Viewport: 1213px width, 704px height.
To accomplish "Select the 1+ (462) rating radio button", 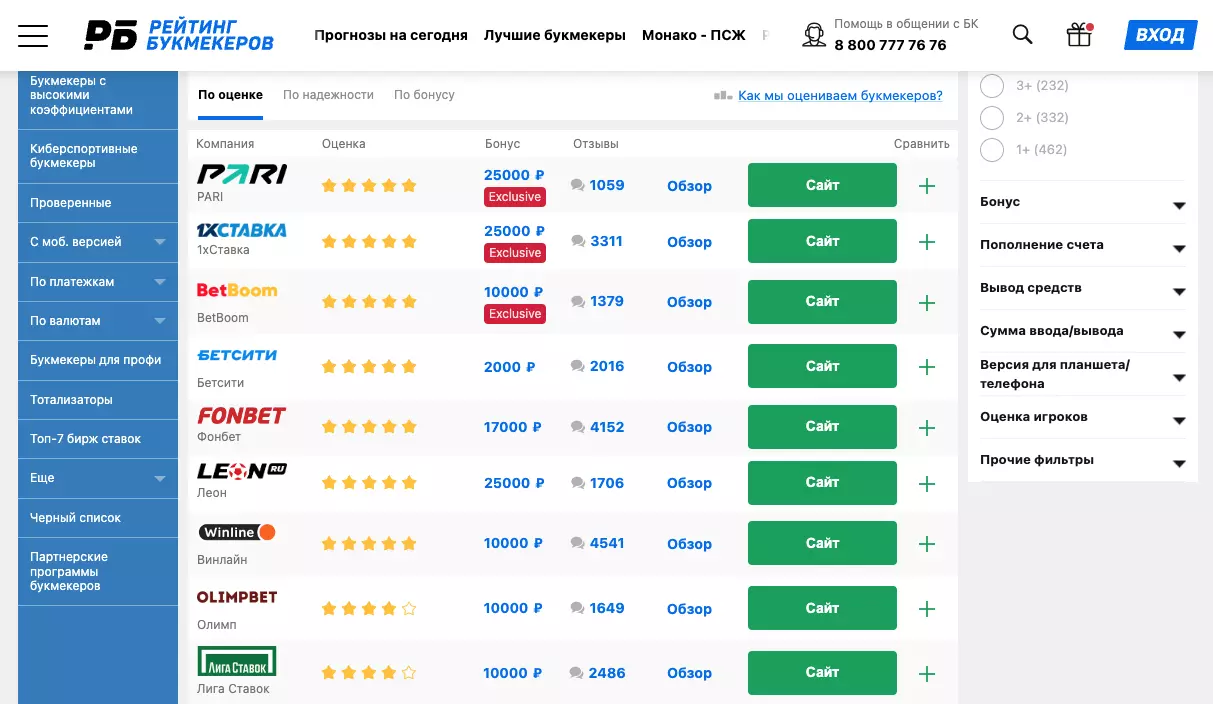I will pos(991,149).
